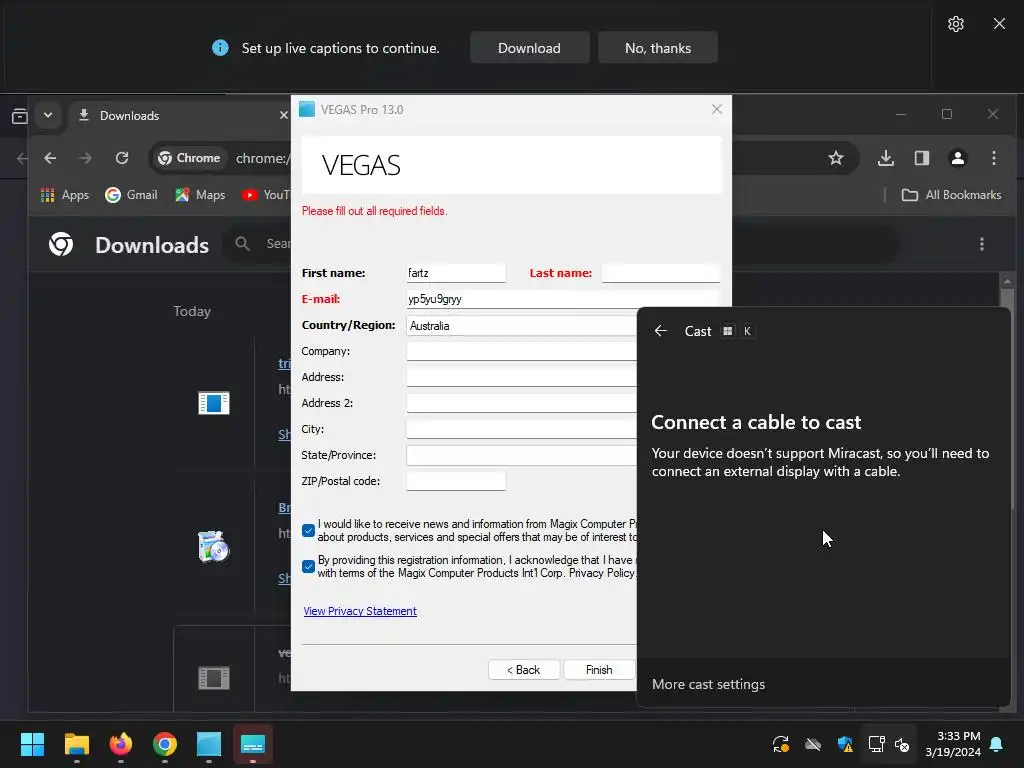The image size is (1024, 768).
Task: Uncheck the registration acknowledgement checkbox
Action: [308, 566]
